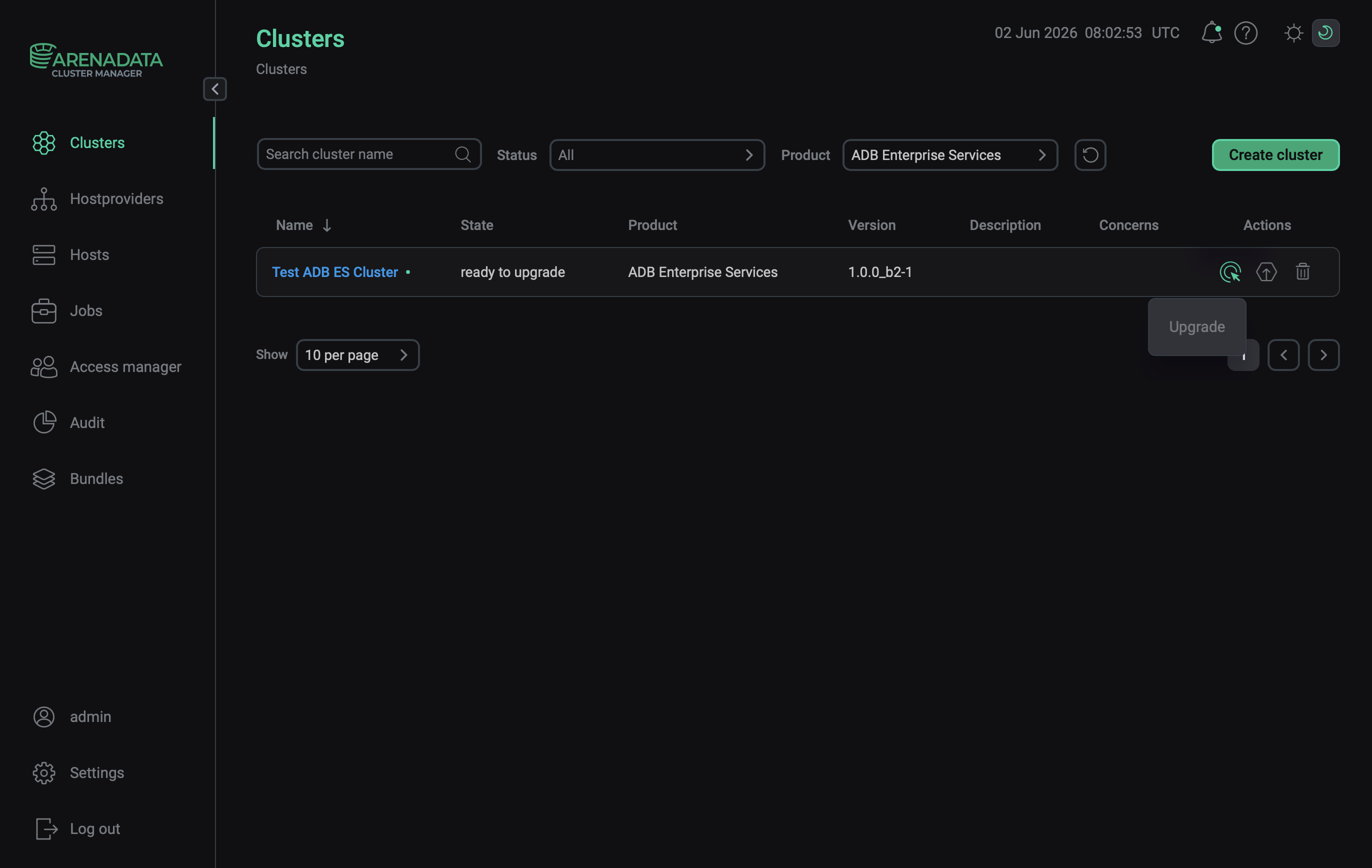The height and width of the screenshot is (868, 1372).
Task: Open the Clusters section in sidebar
Action: coord(97,142)
